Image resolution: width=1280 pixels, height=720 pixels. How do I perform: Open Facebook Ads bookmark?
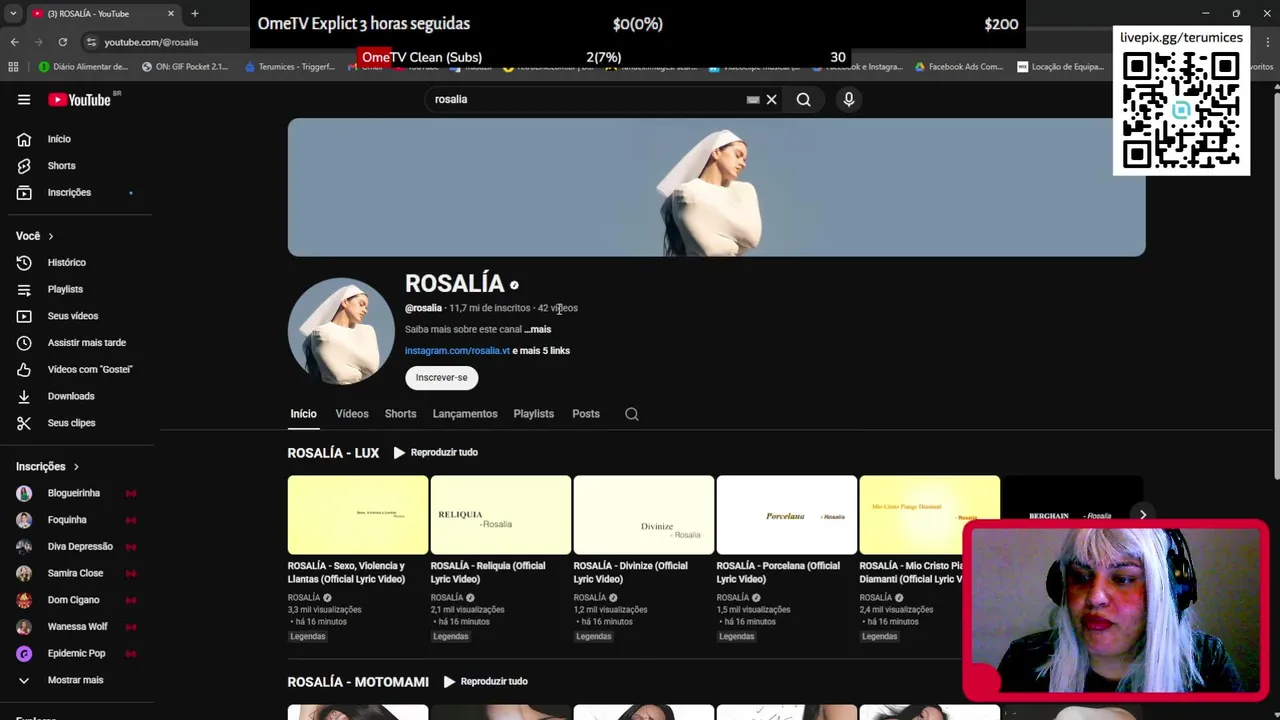click(959, 67)
